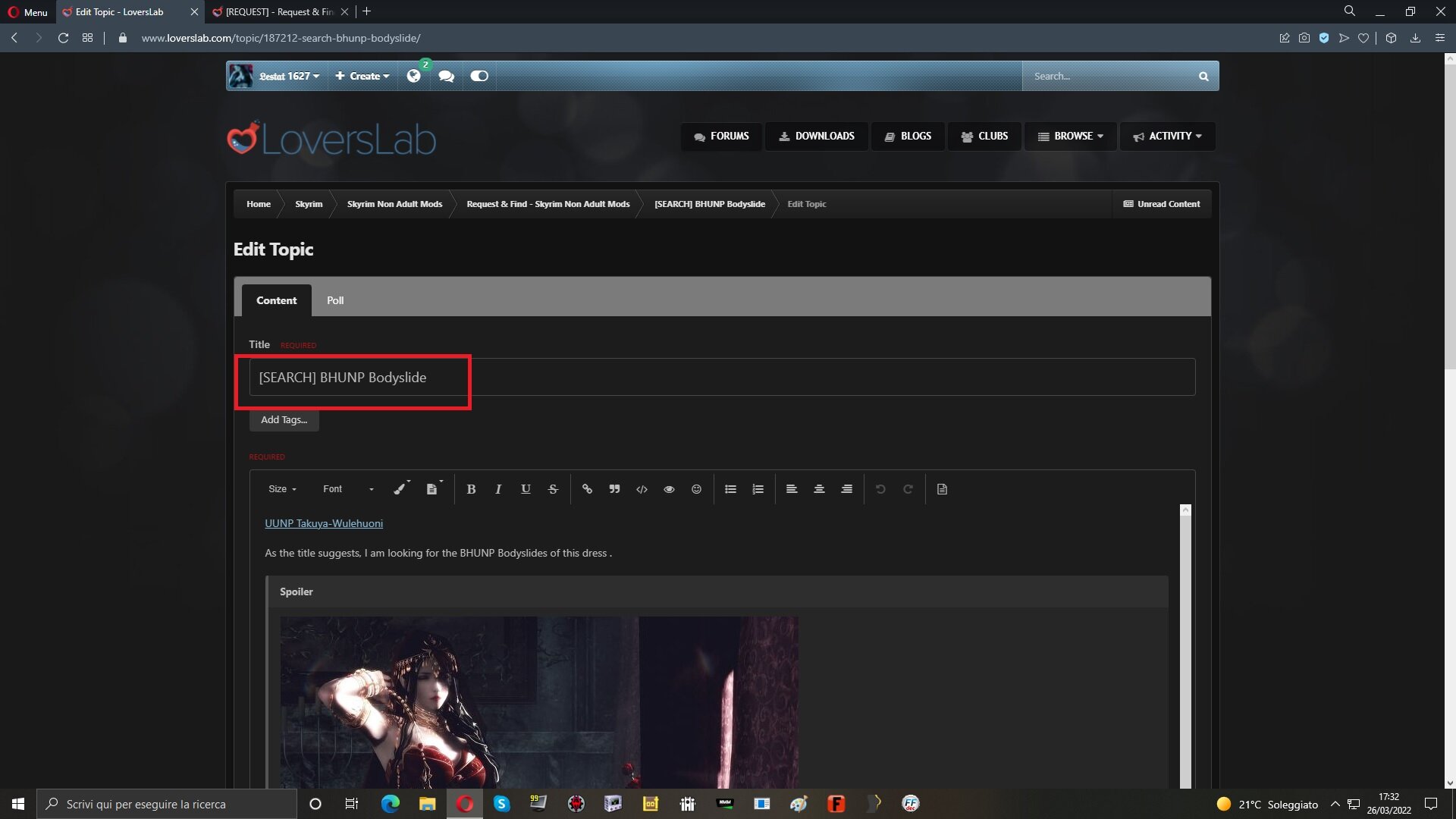The image size is (1456, 819).
Task: Click the spoiler image thumbnail
Action: (538, 701)
